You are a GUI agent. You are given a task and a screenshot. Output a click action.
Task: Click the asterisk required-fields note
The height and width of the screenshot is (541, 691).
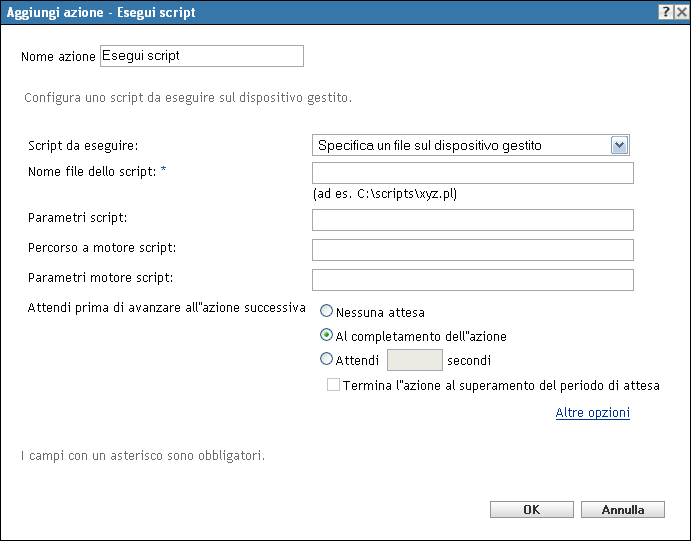pos(143,457)
